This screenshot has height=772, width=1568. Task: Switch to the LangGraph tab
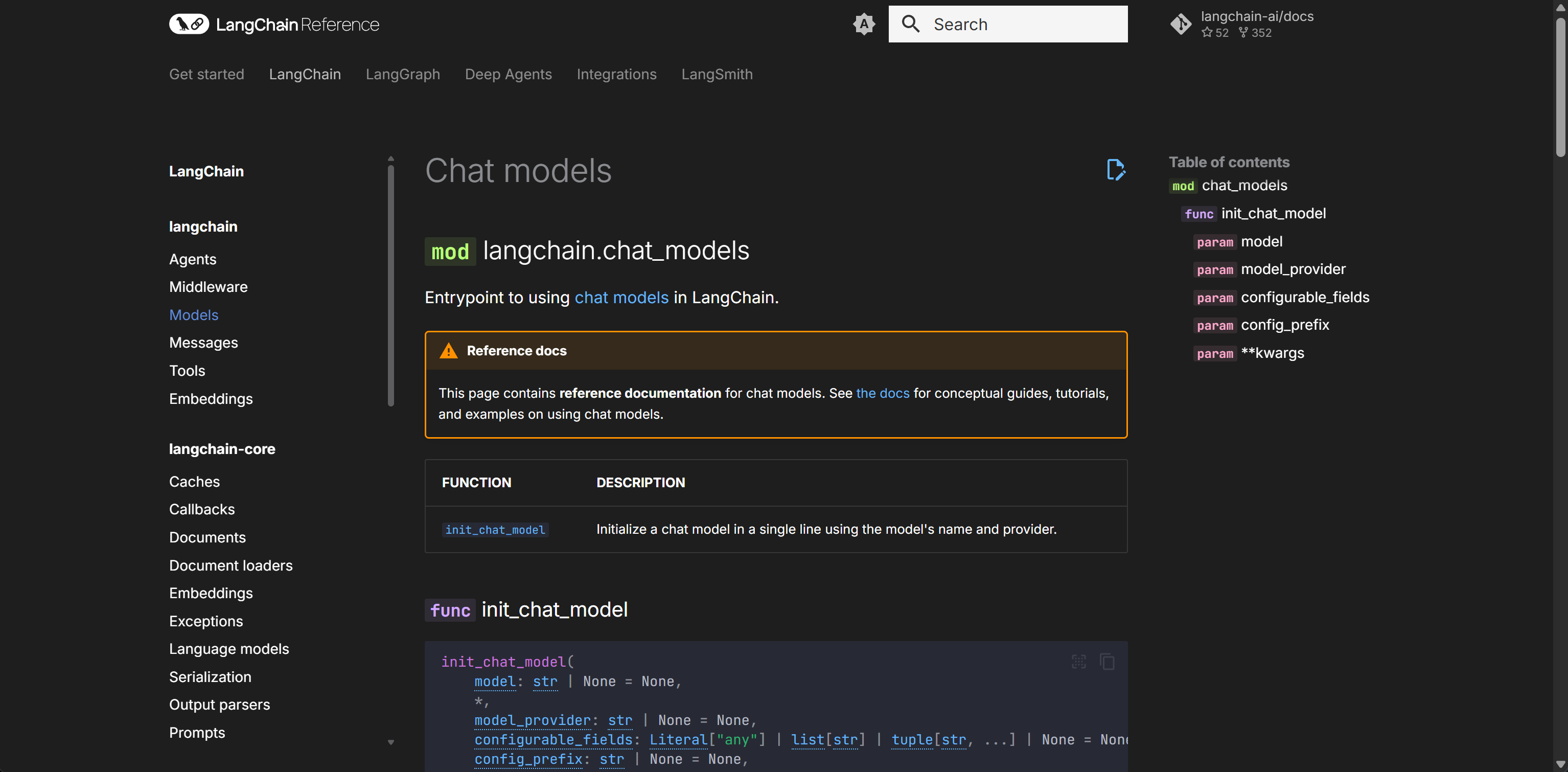(x=403, y=74)
